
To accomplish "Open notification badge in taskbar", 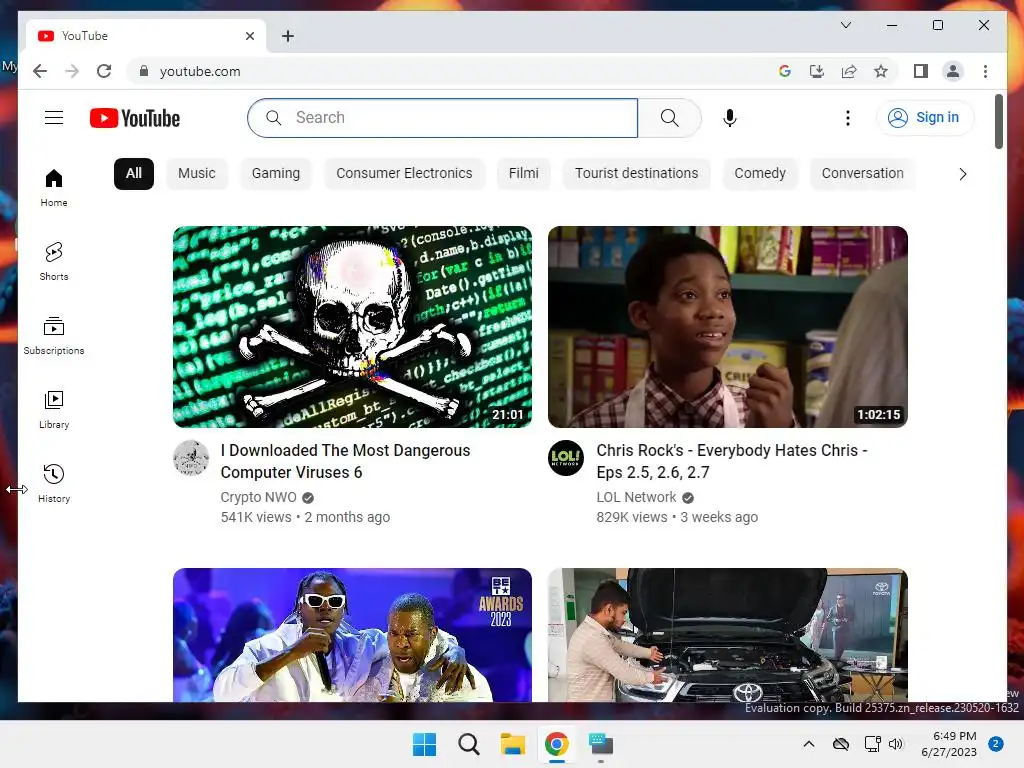I will (x=996, y=744).
